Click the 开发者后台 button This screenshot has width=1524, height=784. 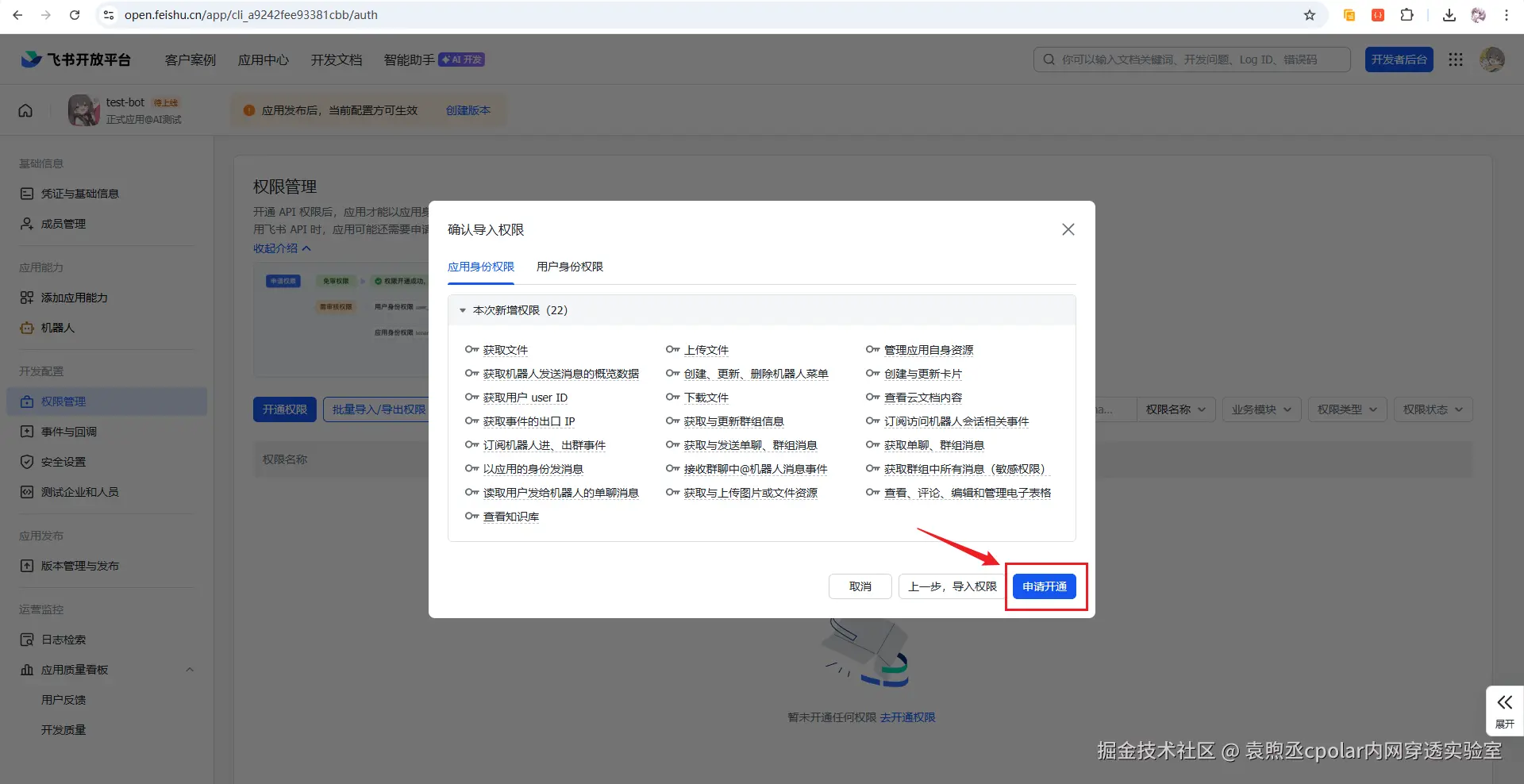tap(1399, 60)
